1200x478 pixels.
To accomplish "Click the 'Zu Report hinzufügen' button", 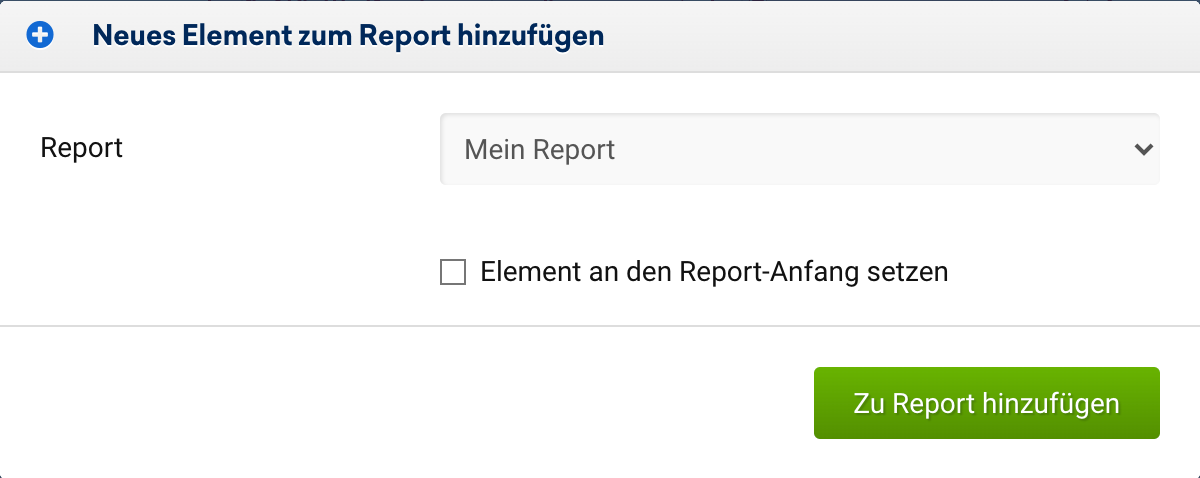I will [x=986, y=403].
